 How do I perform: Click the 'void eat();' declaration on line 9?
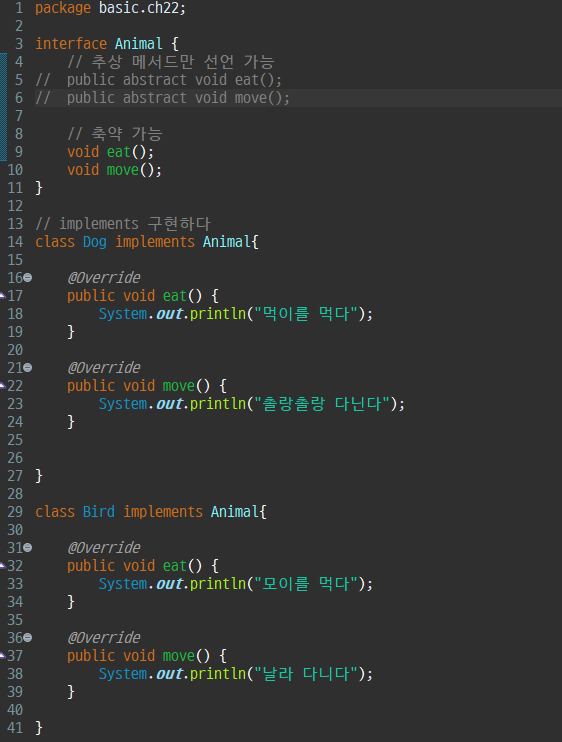point(110,152)
